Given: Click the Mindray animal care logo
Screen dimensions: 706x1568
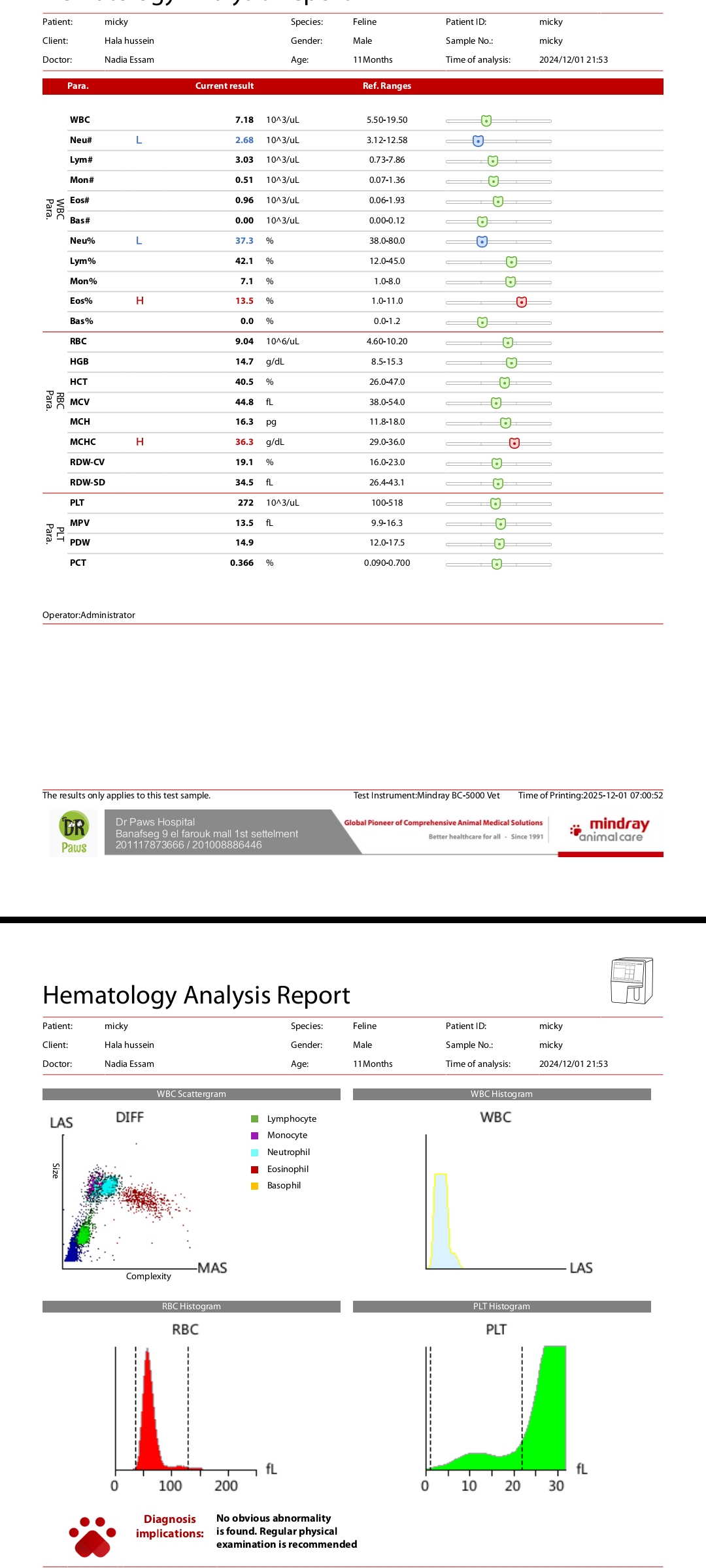Looking at the screenshot, I should click(611, 830).
